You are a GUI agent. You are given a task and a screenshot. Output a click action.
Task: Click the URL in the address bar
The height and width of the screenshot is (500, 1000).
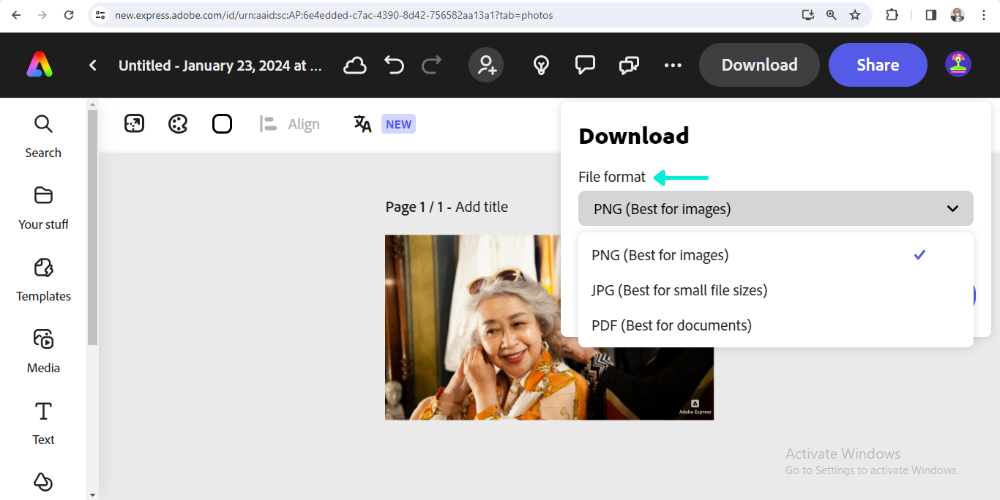click(x=334, y=15)
